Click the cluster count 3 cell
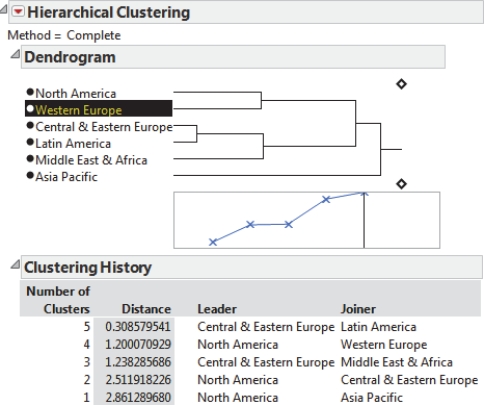484x405 pixels. [87, 362]
